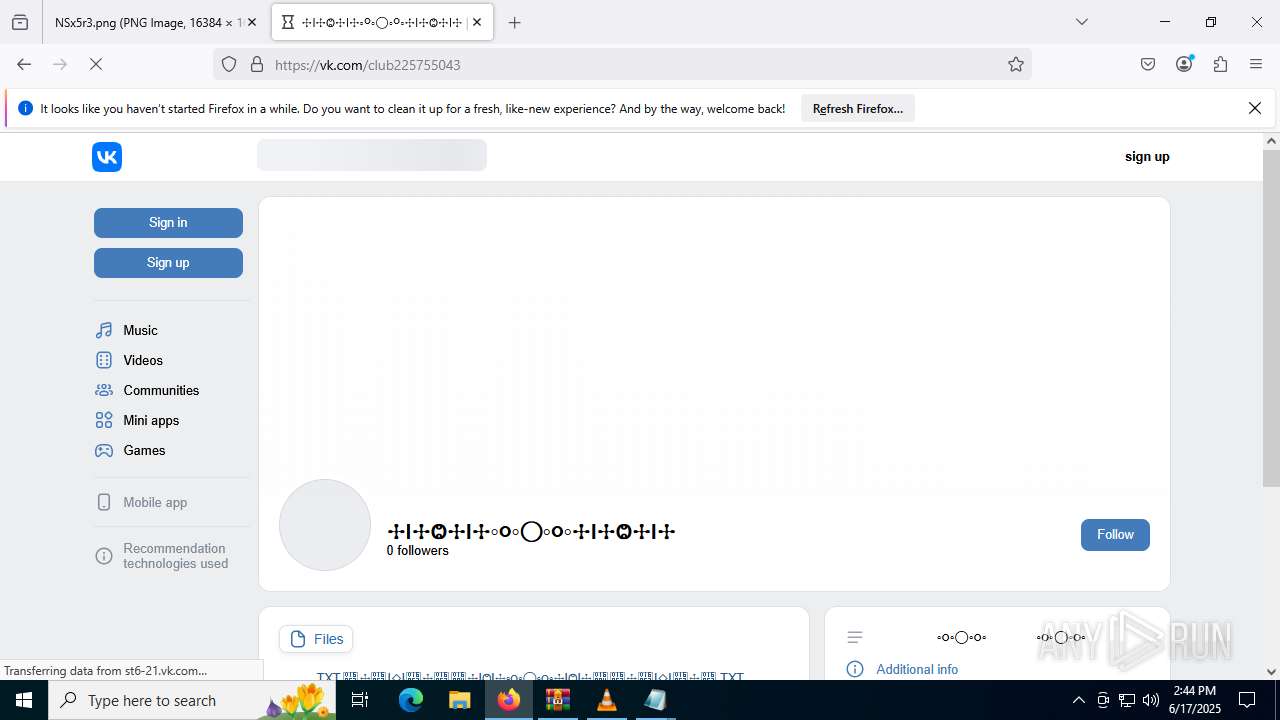
Task: Launch Microsoft Edge from taskbar
Action: click(x=411, y=700)
